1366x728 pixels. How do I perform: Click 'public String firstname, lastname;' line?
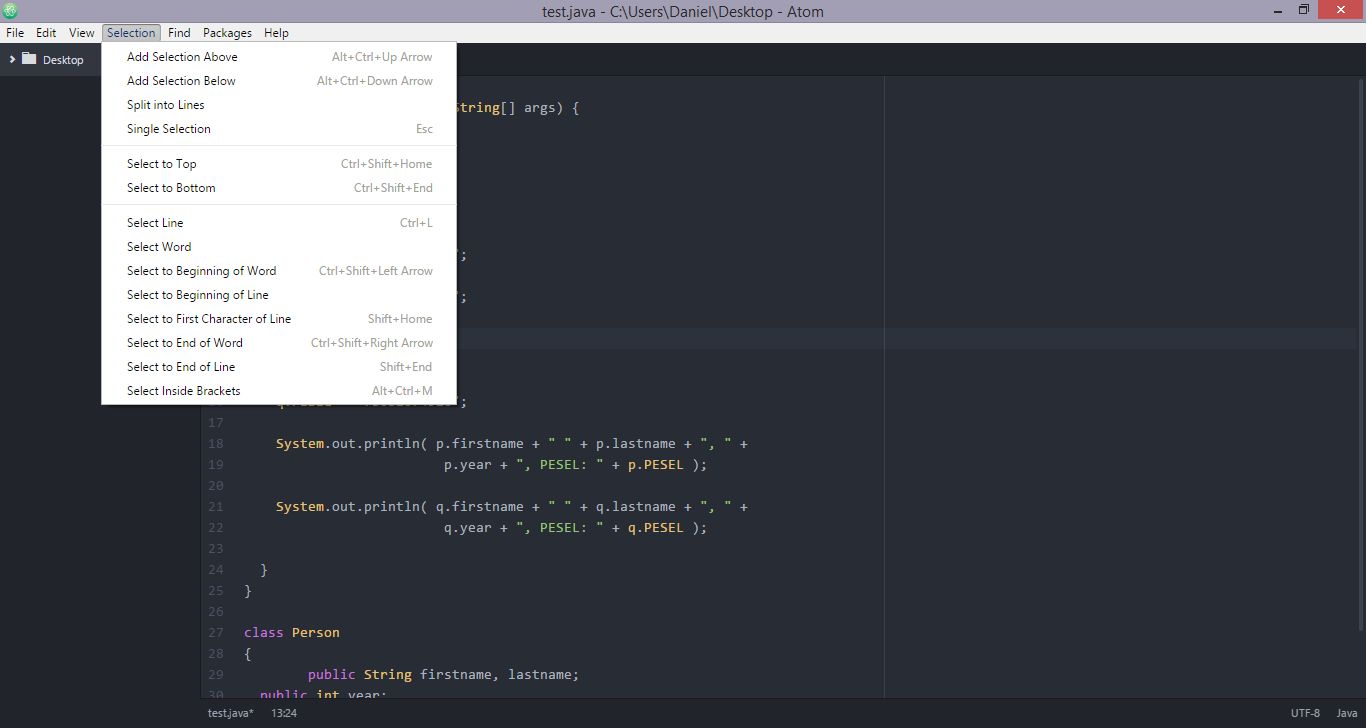444,675
